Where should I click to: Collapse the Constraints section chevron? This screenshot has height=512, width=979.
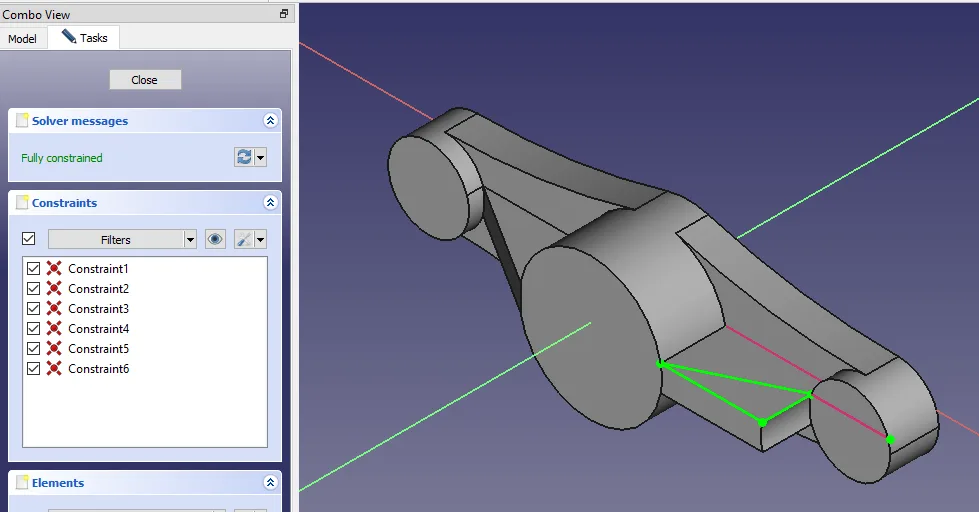coord(270,203)
